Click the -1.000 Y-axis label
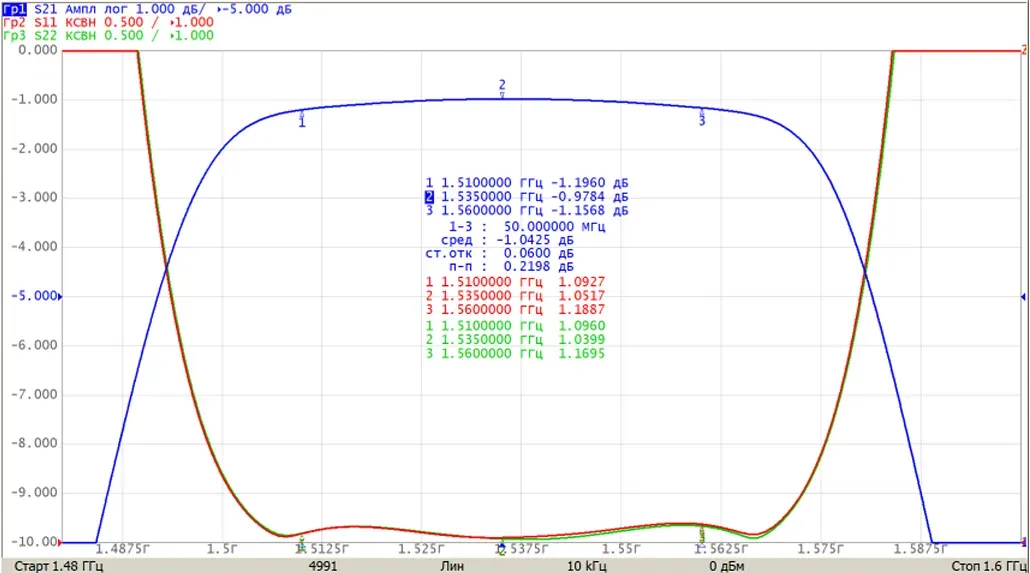This screenshot has width=1030, height=573. [34, 99]
